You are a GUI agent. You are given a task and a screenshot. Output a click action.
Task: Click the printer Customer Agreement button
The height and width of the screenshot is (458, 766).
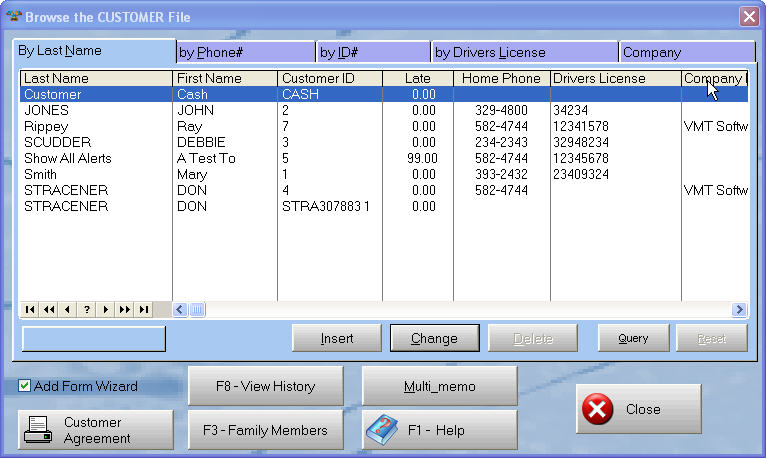[x=95, y=430]
